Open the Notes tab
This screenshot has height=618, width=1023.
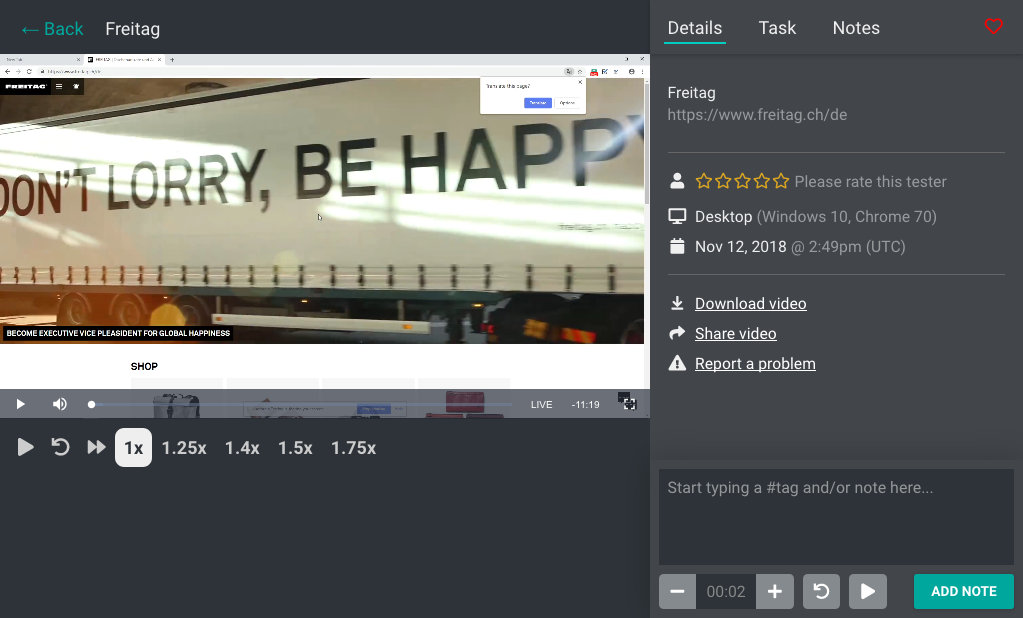(856, 28)
